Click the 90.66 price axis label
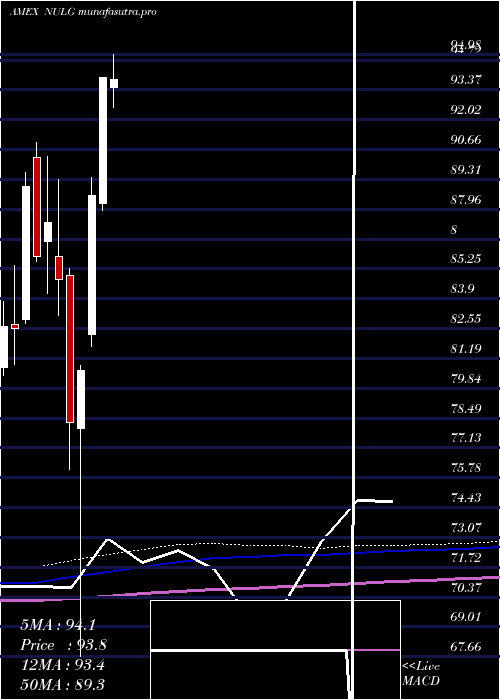The image size is (500, 700). 466,140
